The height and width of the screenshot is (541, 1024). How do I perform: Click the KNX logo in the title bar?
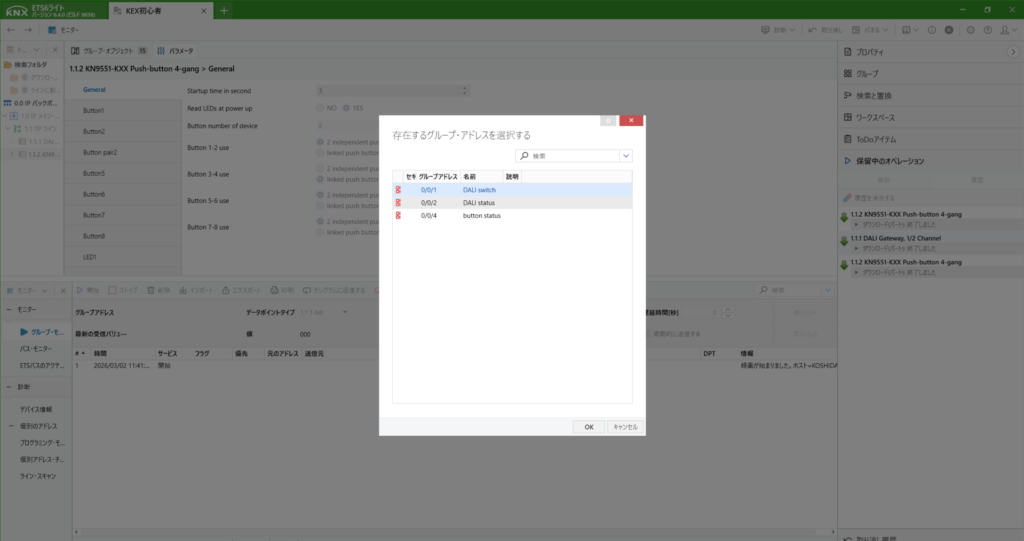17,11
